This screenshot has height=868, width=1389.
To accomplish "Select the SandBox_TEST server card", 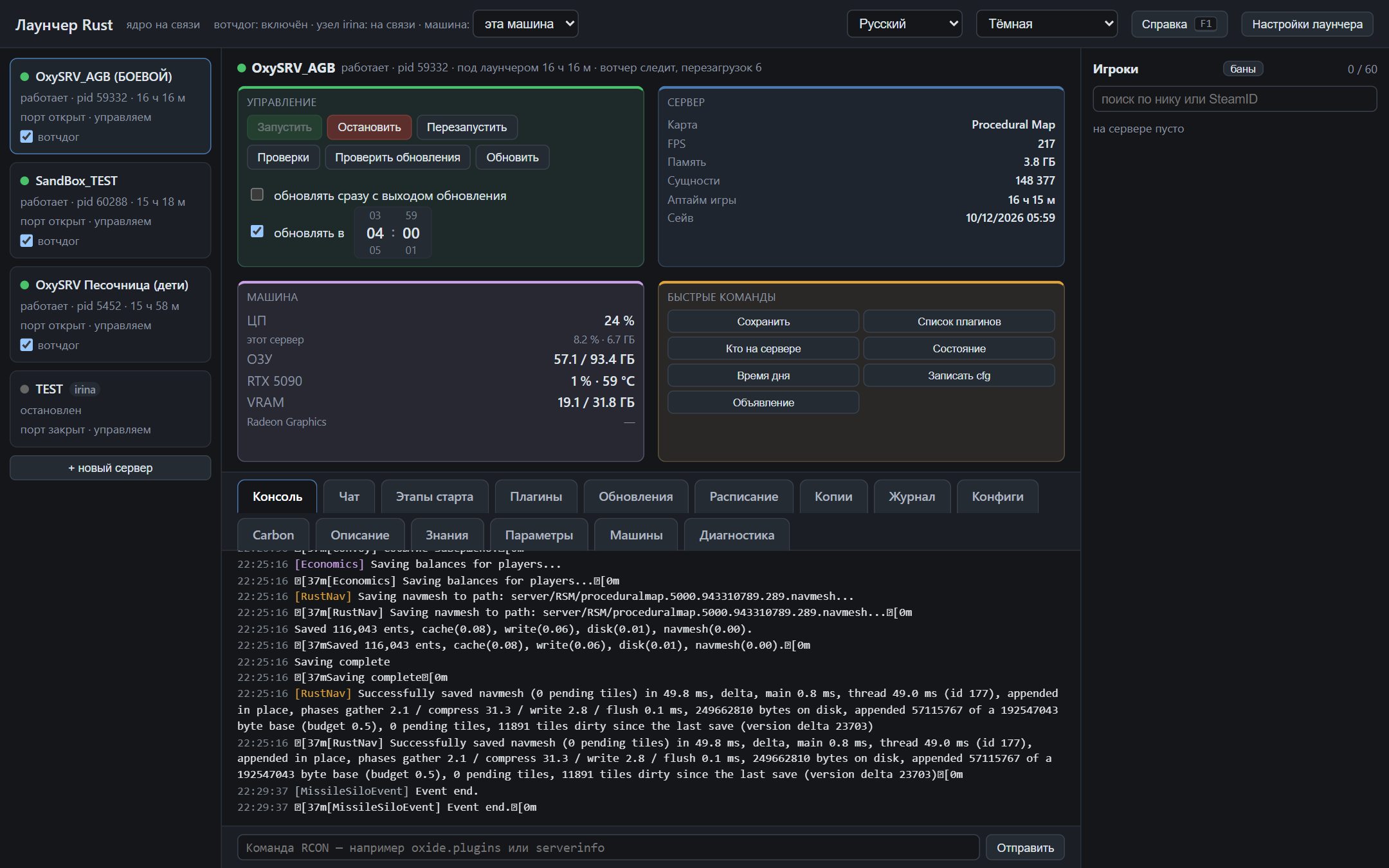I will 111,210.
